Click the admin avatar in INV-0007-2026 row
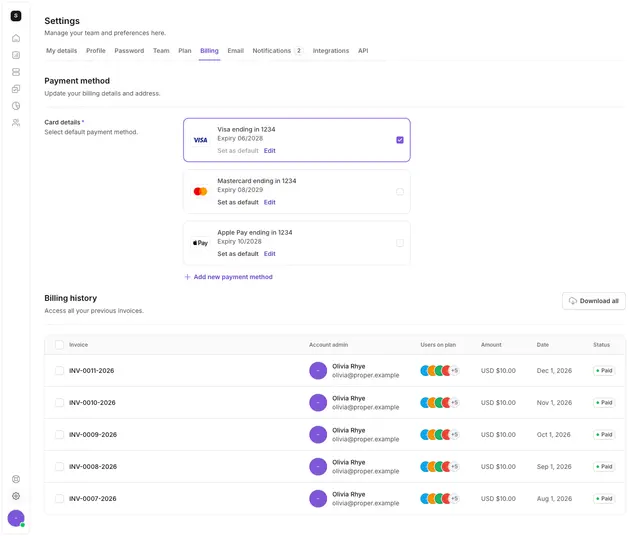This screenshot has width=640, height=536. (318, 499)
